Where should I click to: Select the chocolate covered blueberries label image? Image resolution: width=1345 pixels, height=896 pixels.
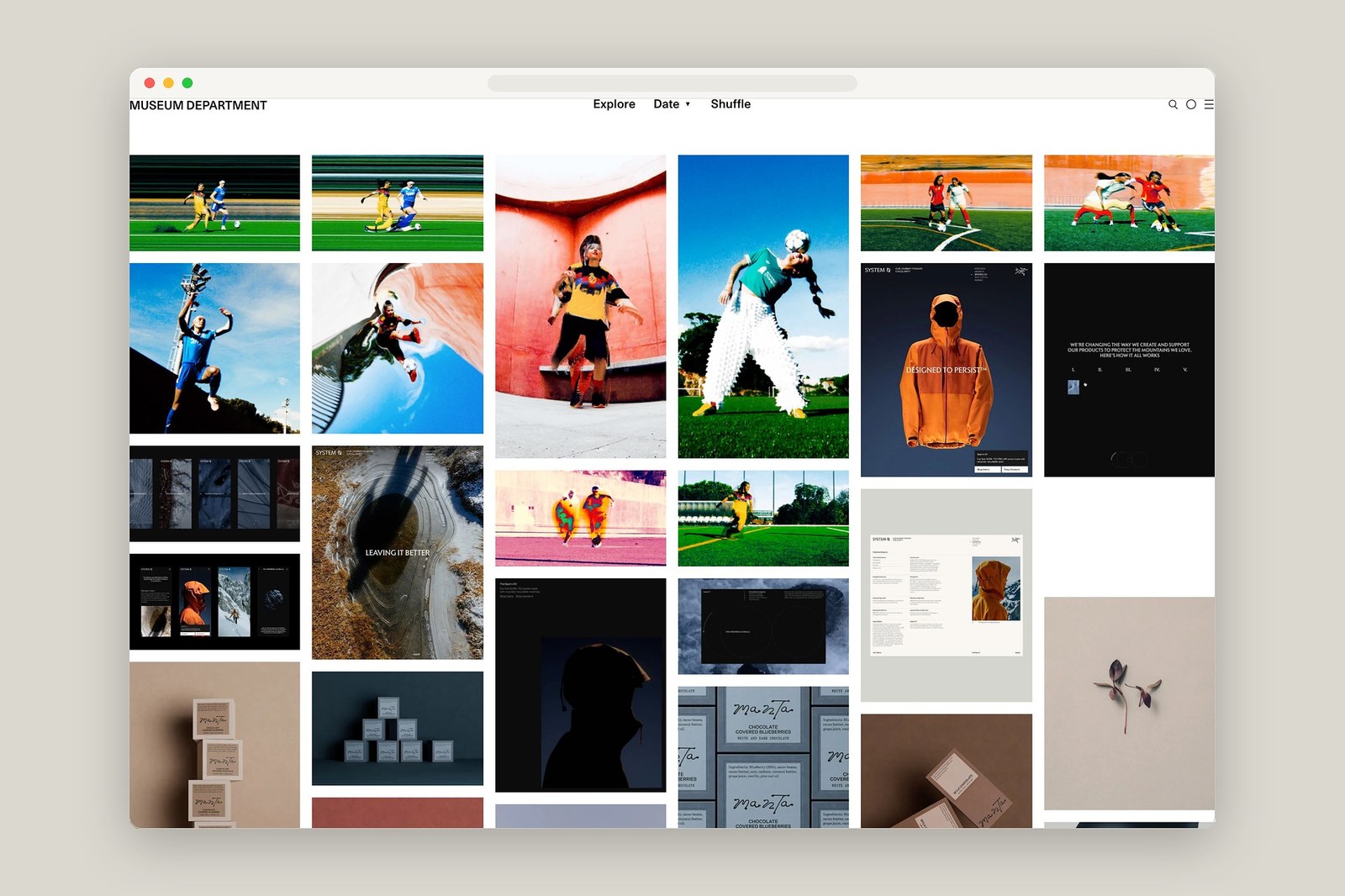[763, 757]
